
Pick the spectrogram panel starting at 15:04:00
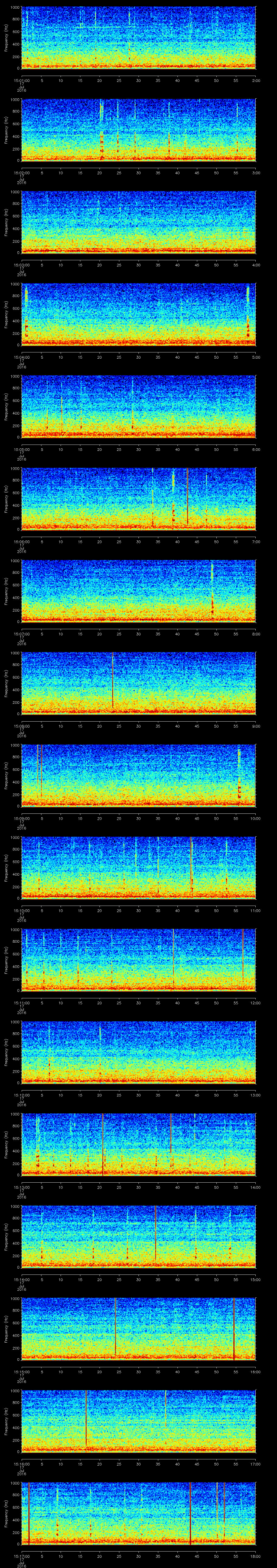pyautogui.click(x=138, y=314)
